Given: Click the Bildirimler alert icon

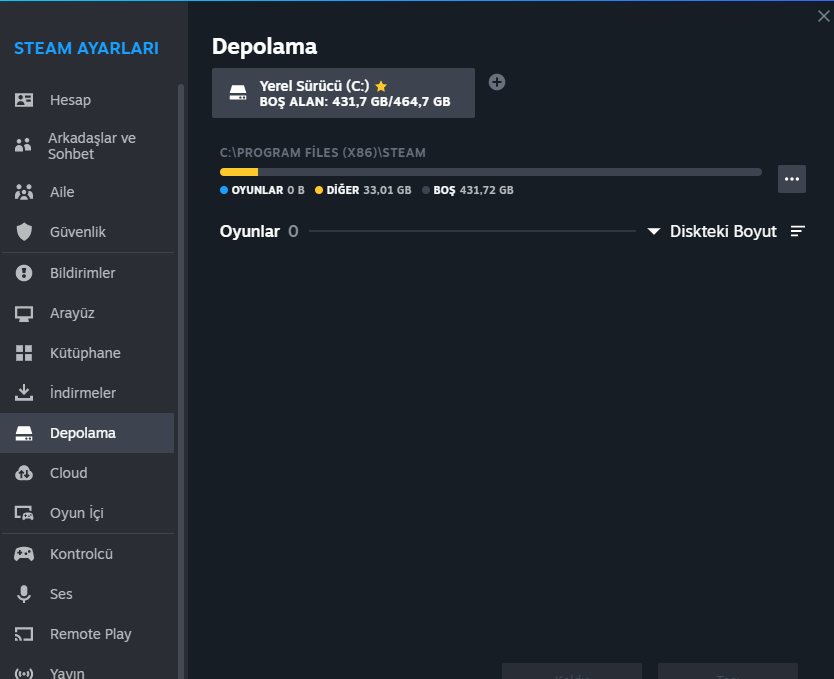Looking at the screenshot, I should pos(24,273).
